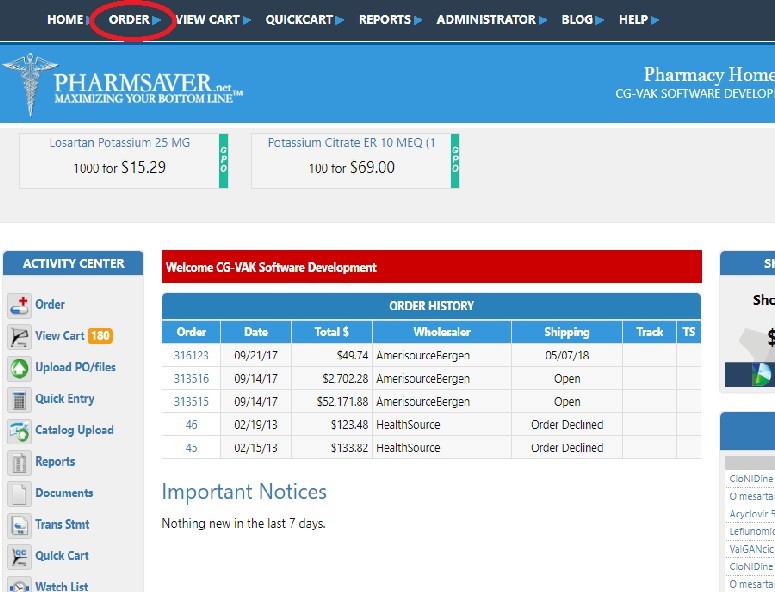Click the Trans Stmt icon

(19, 526)
